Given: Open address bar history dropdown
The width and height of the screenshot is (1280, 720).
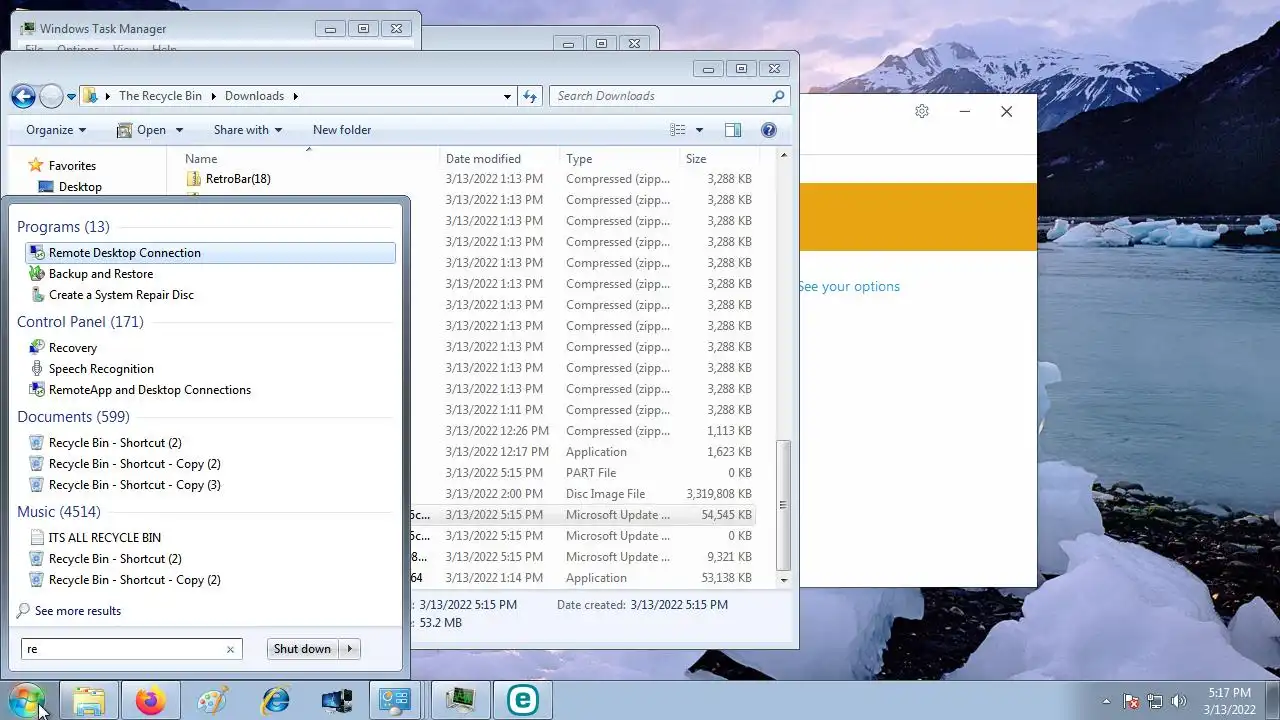Looking at the screenshot, I should (507, 96).
